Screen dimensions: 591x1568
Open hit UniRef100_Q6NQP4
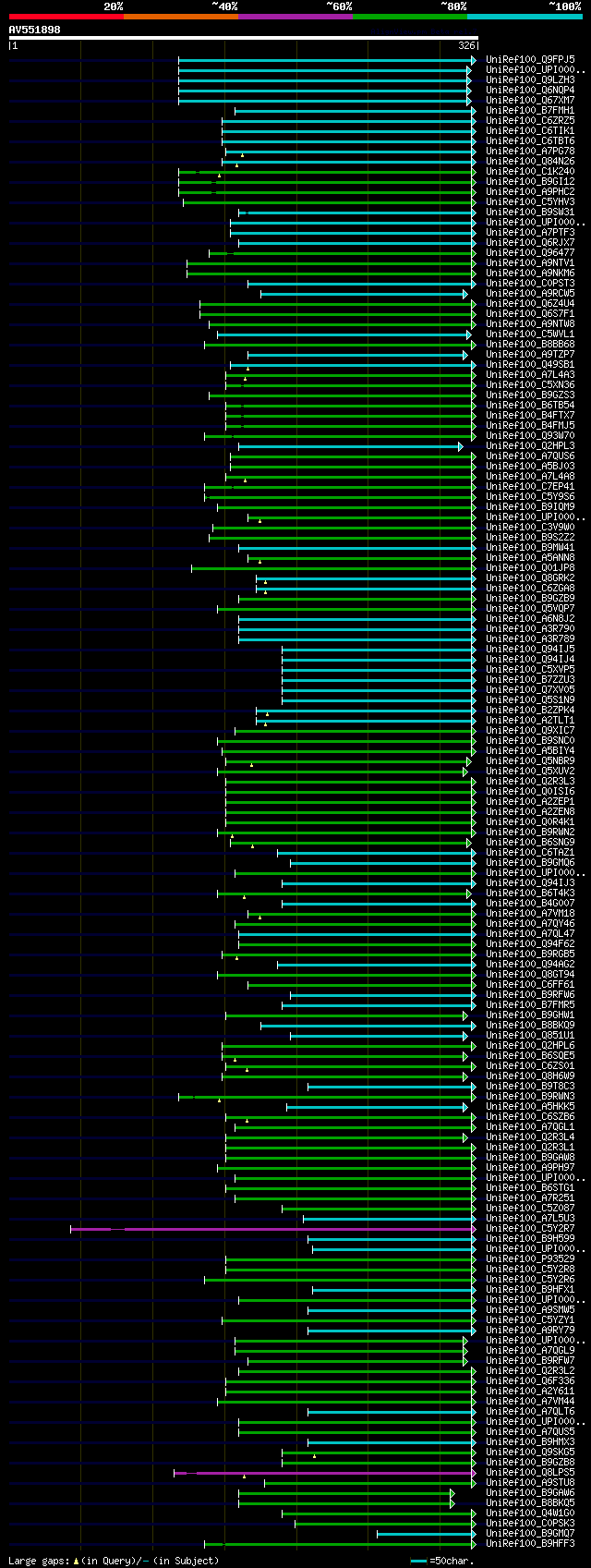click(x=530, y=91)
